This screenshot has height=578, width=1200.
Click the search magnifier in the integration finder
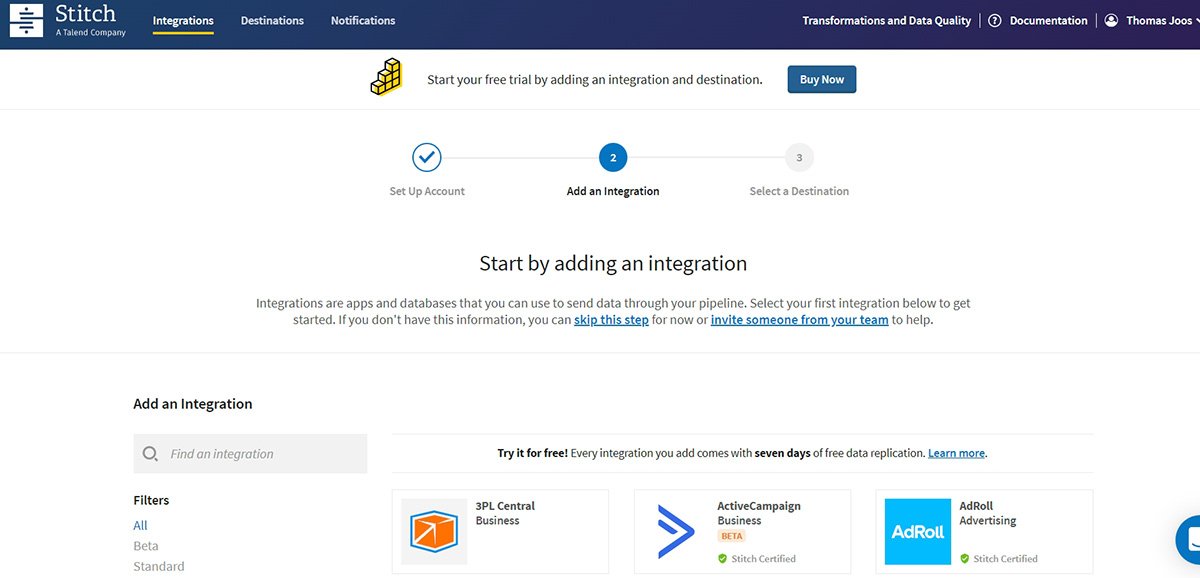151,453
